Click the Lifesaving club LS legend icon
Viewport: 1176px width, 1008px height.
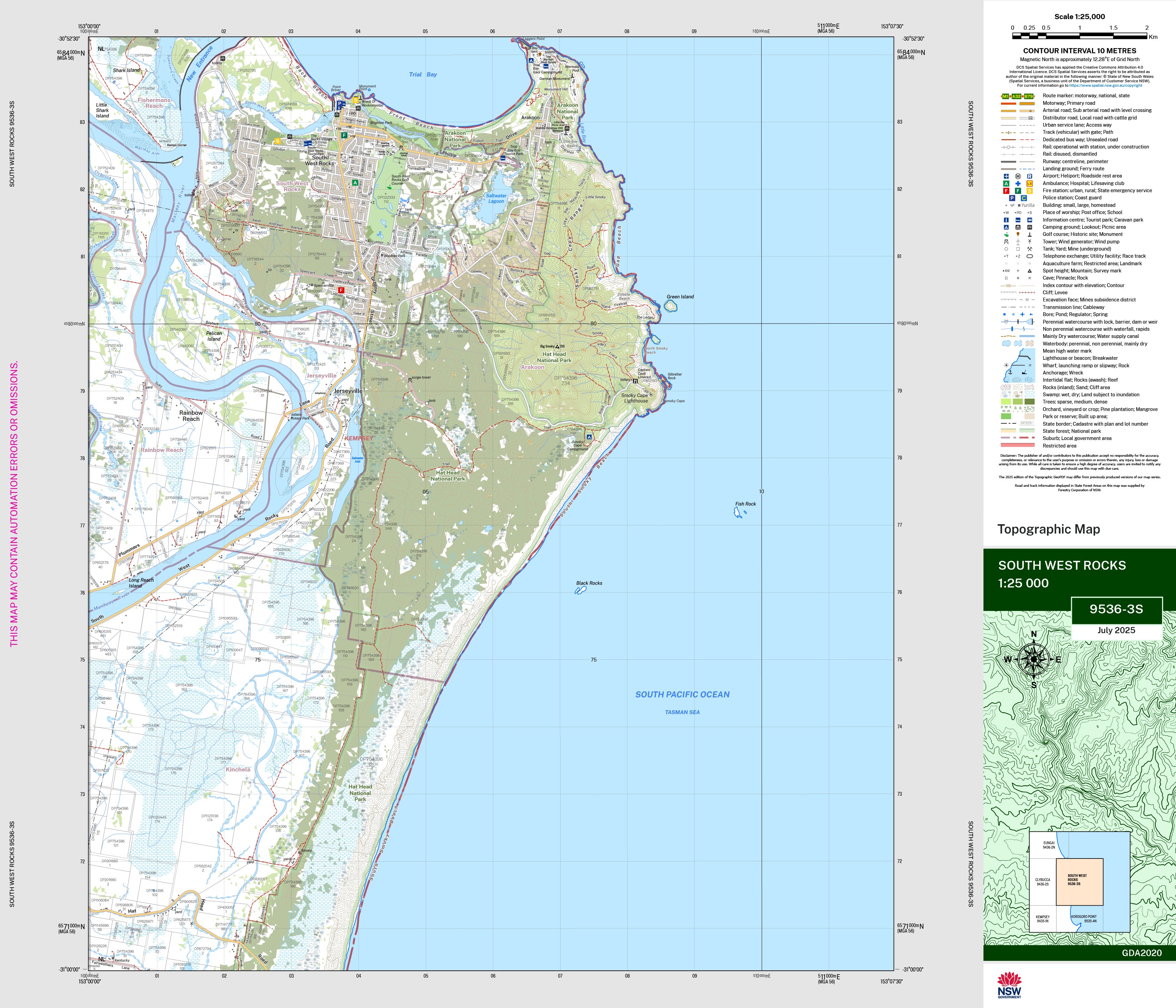click(x=1030, y=184)
